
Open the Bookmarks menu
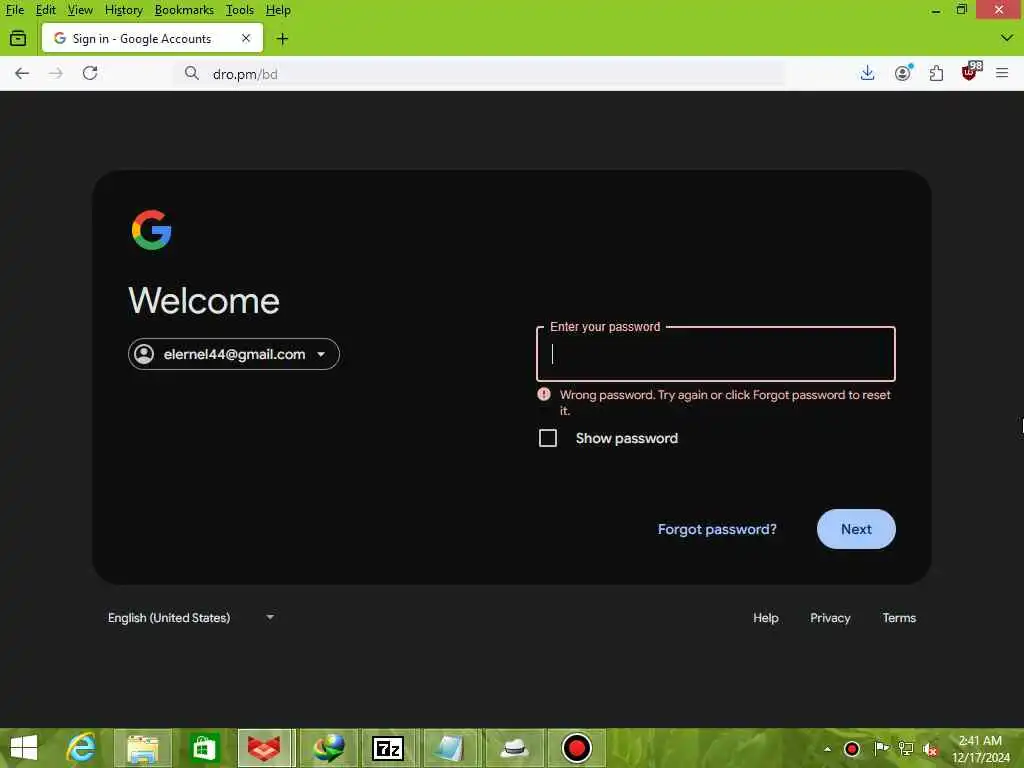184,10
